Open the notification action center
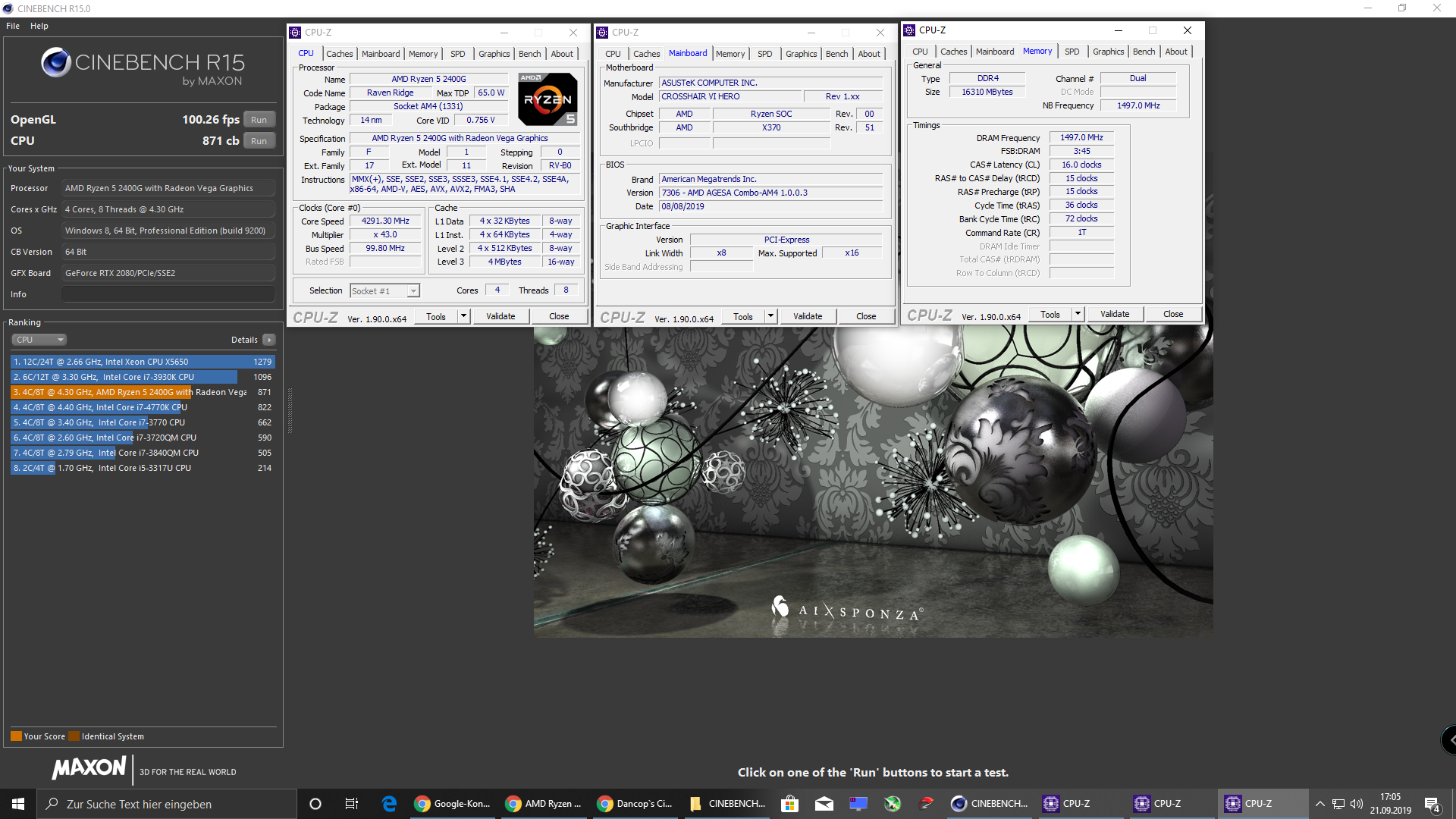The image size is (1456, 819). click(1432, 804)
